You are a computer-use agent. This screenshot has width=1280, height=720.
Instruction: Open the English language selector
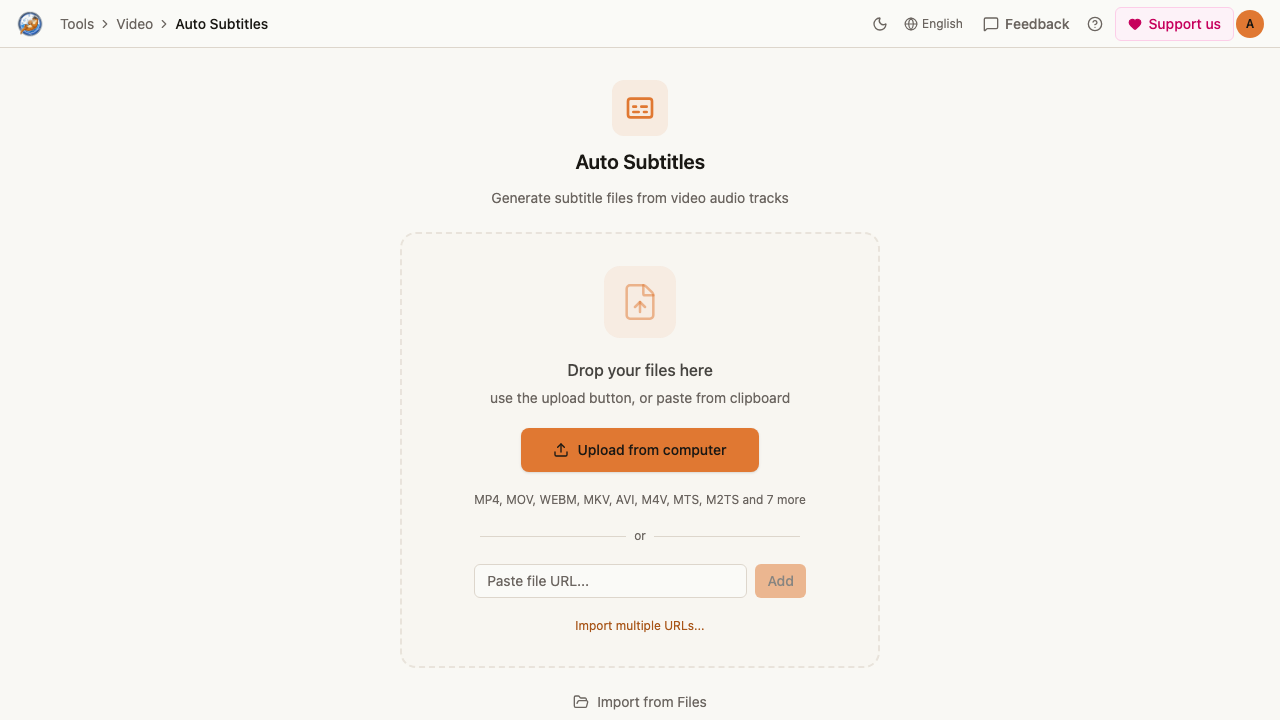point(933,24)
